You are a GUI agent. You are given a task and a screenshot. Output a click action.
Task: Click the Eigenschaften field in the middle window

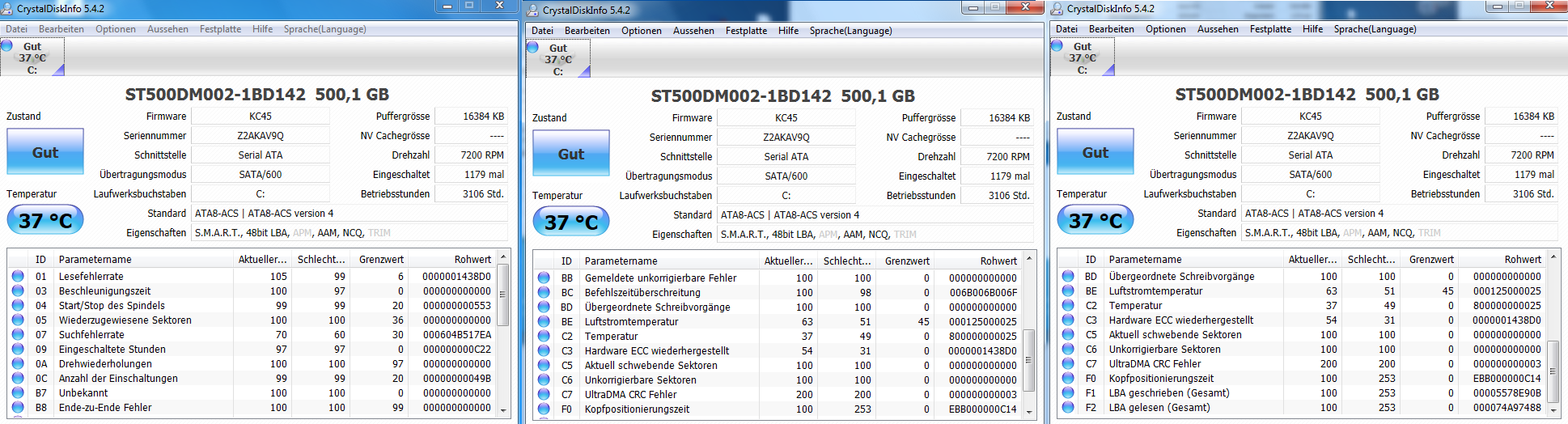click(x=875, y=235)
